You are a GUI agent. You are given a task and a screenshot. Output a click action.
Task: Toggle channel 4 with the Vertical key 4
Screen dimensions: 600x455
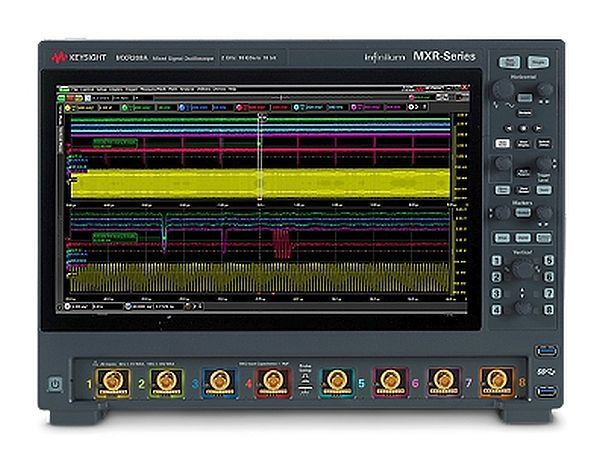tap(497, 310)
